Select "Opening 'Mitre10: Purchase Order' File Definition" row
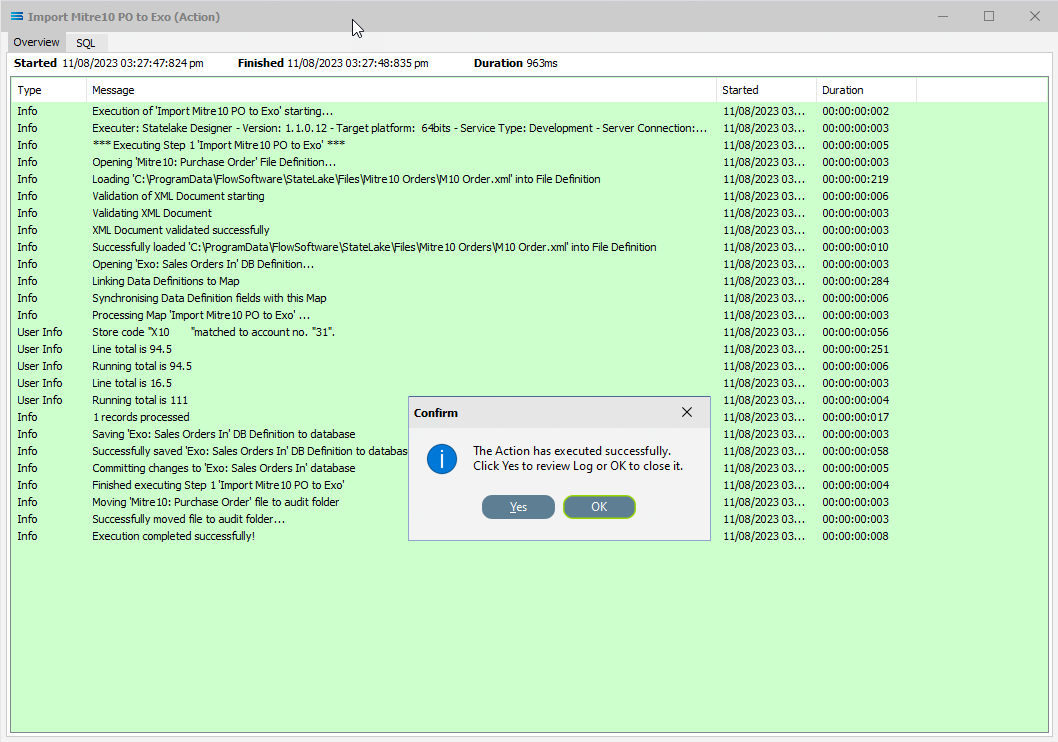The width and height of the screenshot is (1058, 742). (529, 162)
